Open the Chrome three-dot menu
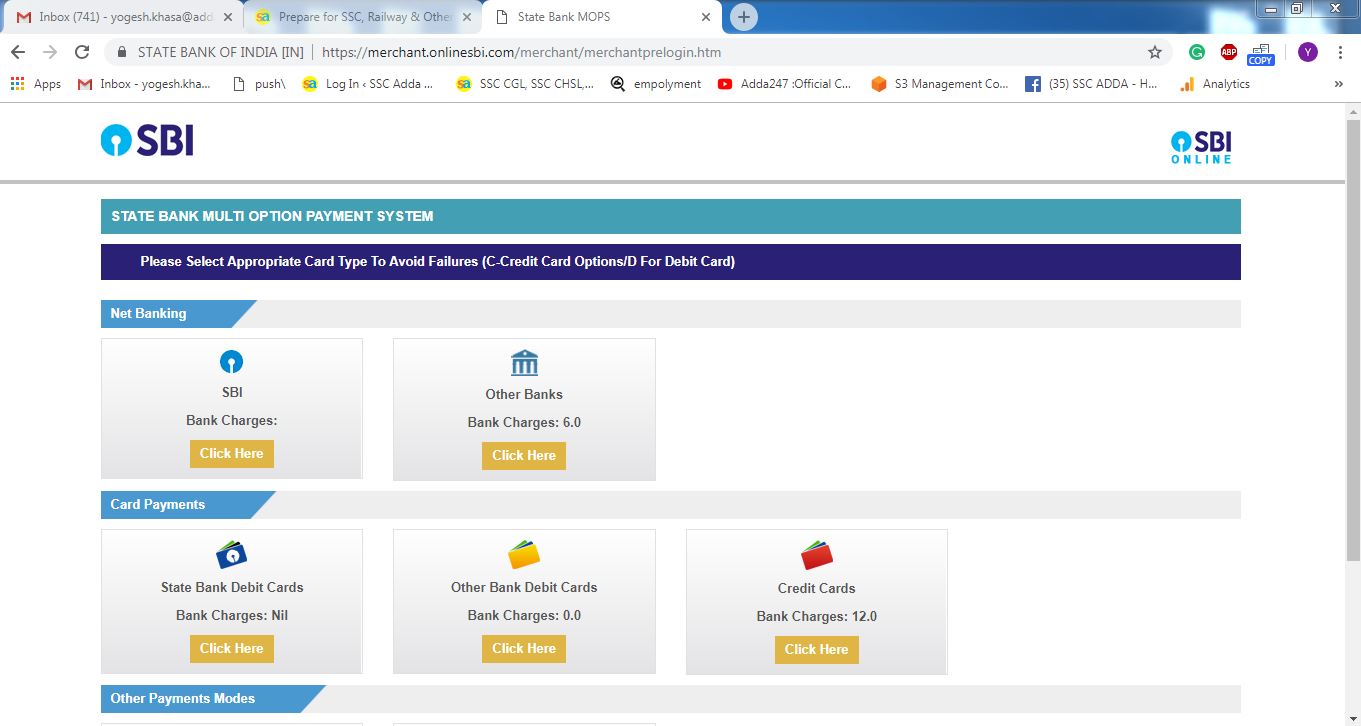1361x726 pixels. (x=1340, y=52)
